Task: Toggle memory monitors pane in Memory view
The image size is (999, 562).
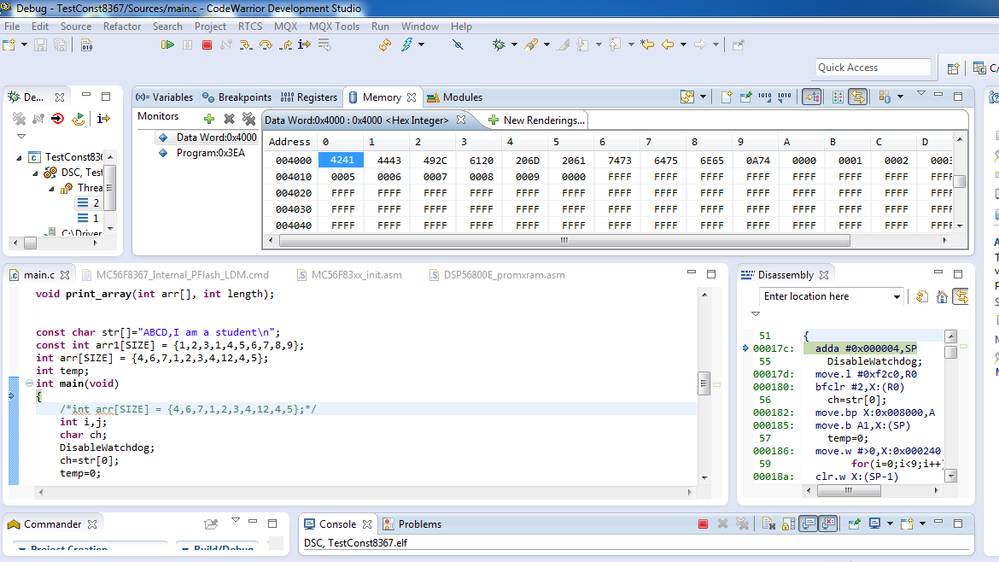Action: (x=812, y=97)
